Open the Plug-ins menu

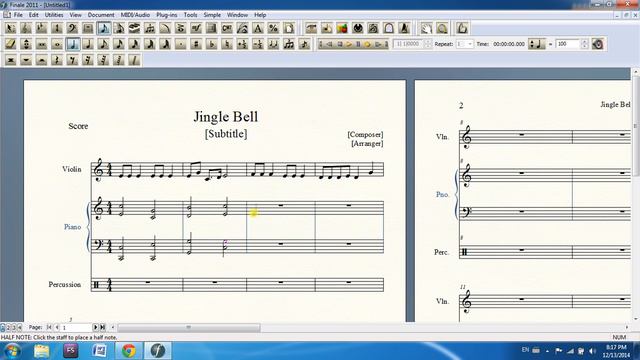pyautogui.click(x=167, y=15)
